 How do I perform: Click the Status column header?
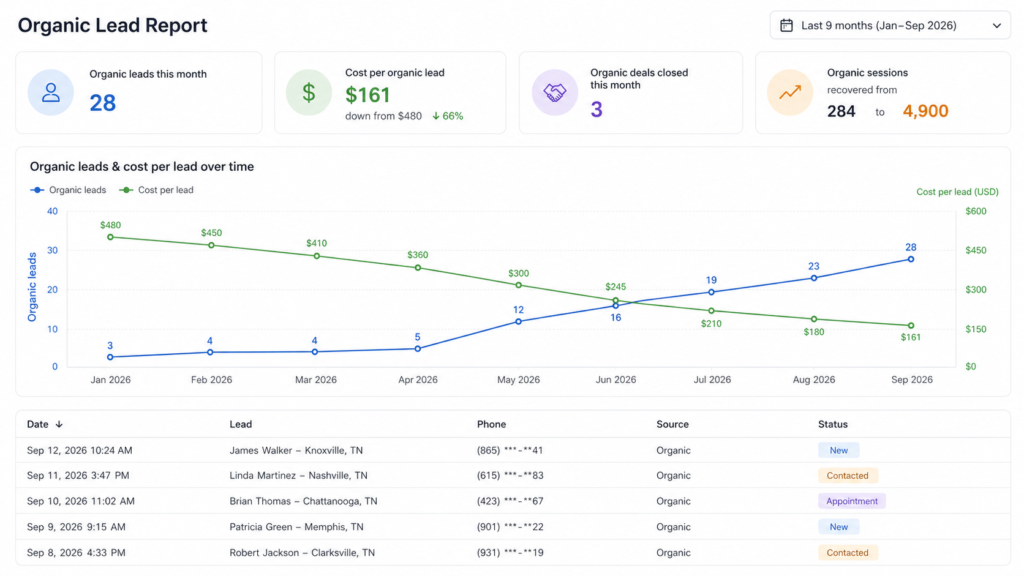point(833,424)
